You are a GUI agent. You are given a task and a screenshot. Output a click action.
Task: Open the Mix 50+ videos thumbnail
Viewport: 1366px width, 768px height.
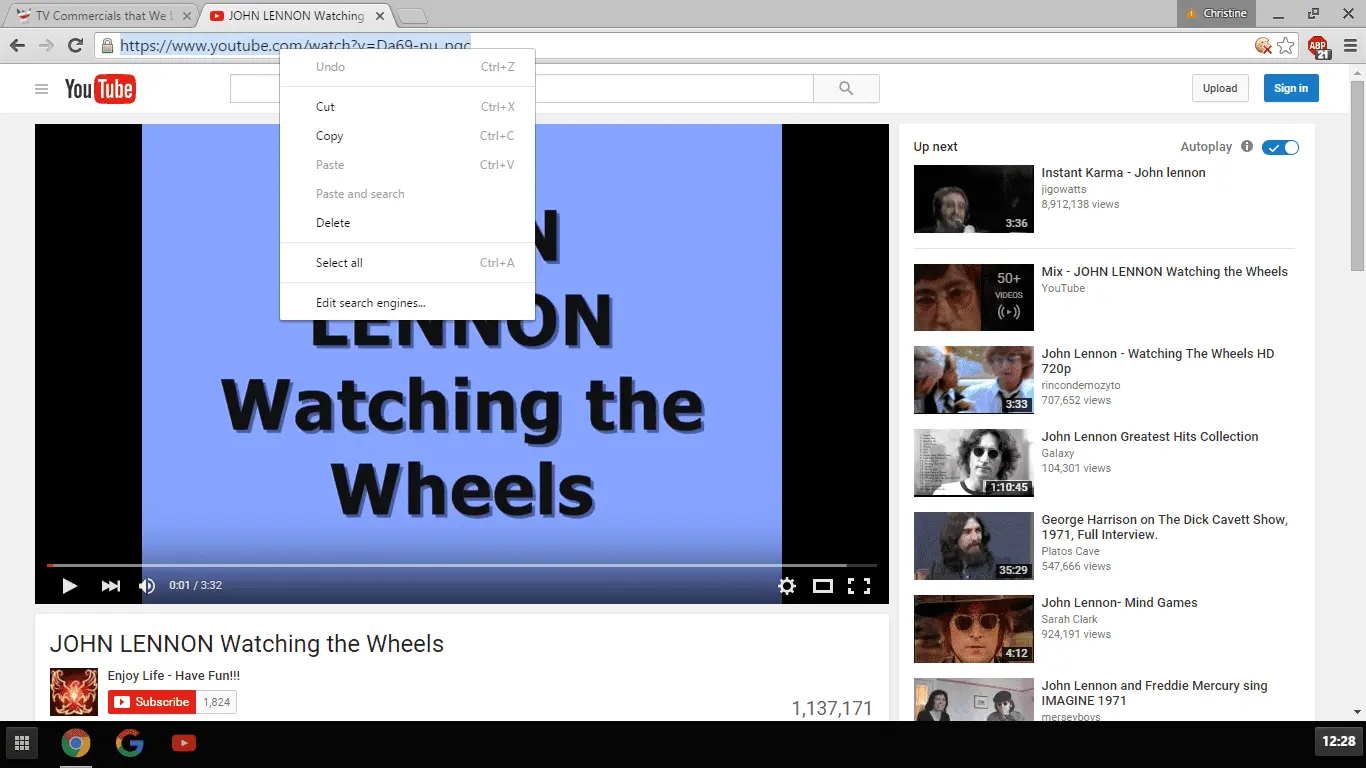tap(974, 297)
